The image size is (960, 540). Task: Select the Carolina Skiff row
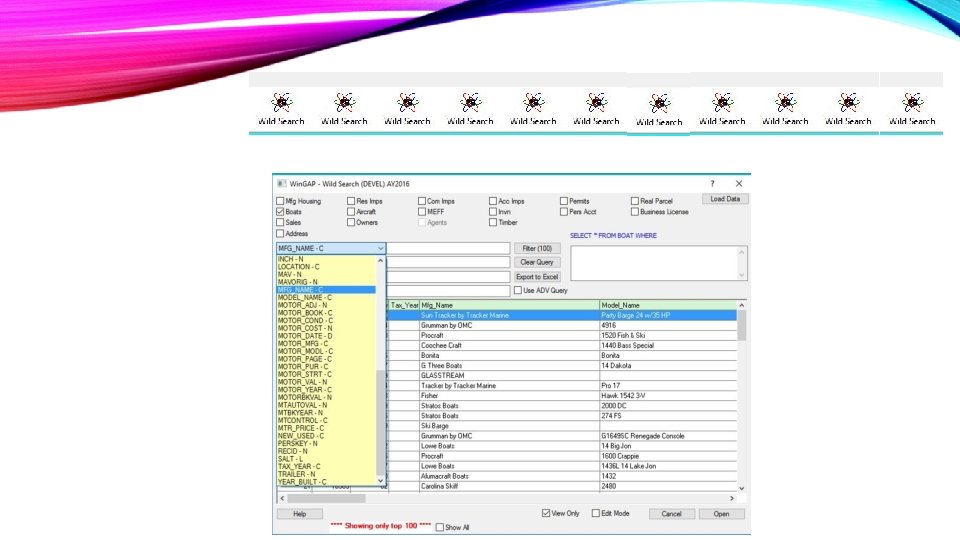(x=562, y=486)
